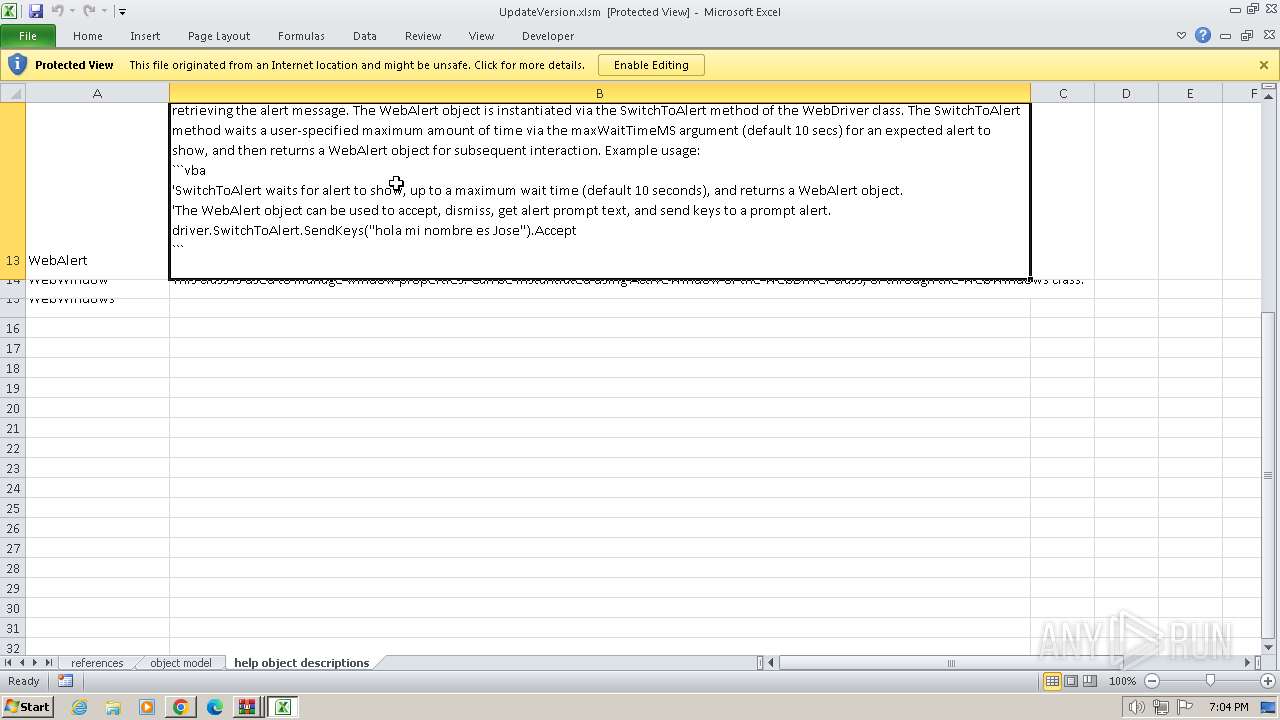Select the WebAlert description cell in column B
The height and width of the screenshot is (720, 1280).
point(600,190)
